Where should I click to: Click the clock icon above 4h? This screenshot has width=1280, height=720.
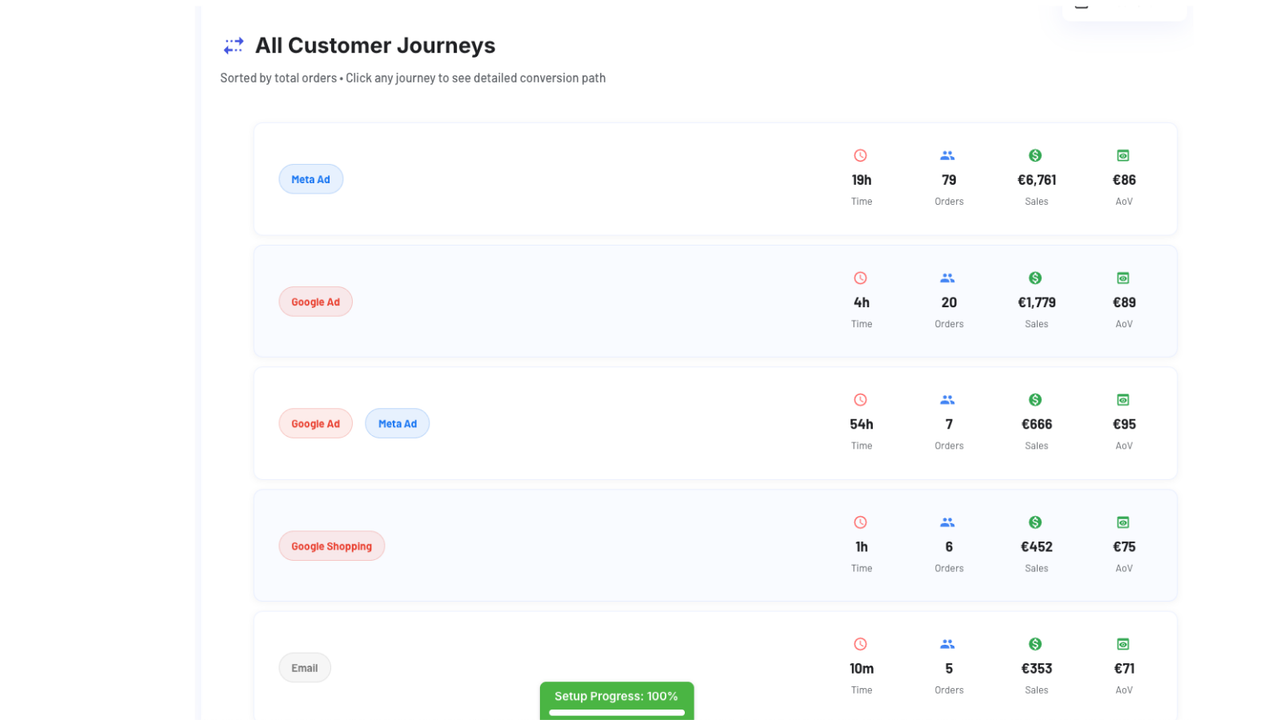[860, 278]
